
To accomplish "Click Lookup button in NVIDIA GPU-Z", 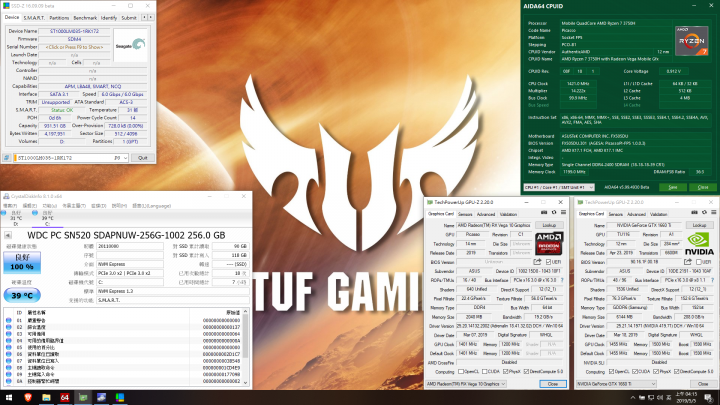I will pyautogui.click(x=699, y=225).
